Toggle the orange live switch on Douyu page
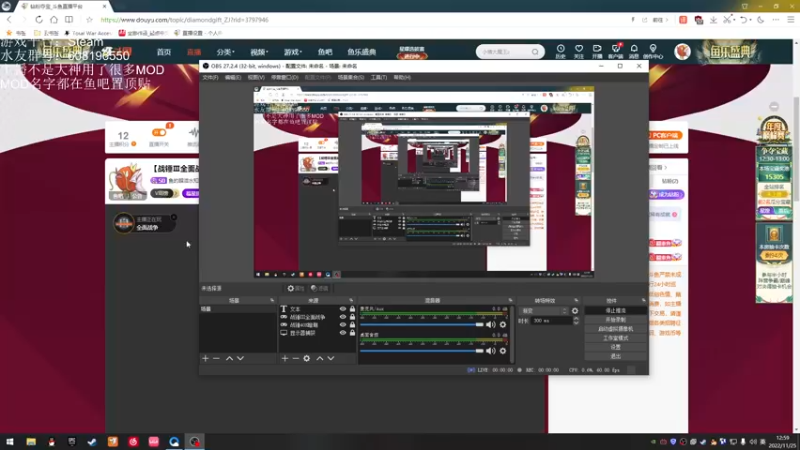 click(x=159, y=133)
